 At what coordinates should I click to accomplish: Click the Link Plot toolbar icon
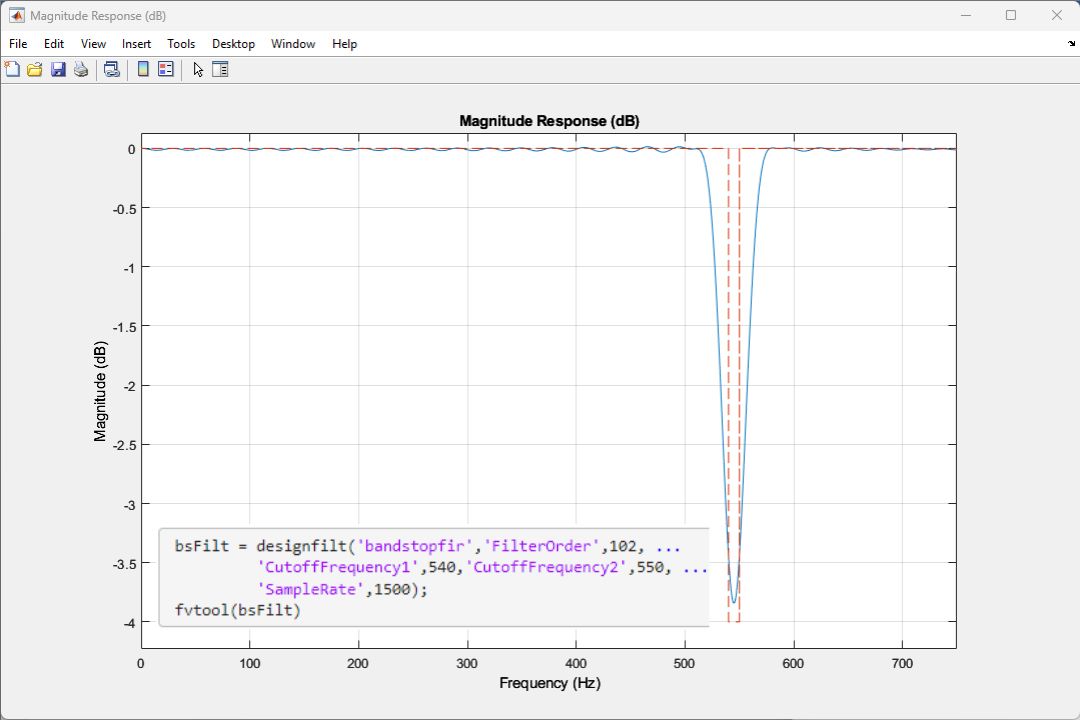click(112, 70)
